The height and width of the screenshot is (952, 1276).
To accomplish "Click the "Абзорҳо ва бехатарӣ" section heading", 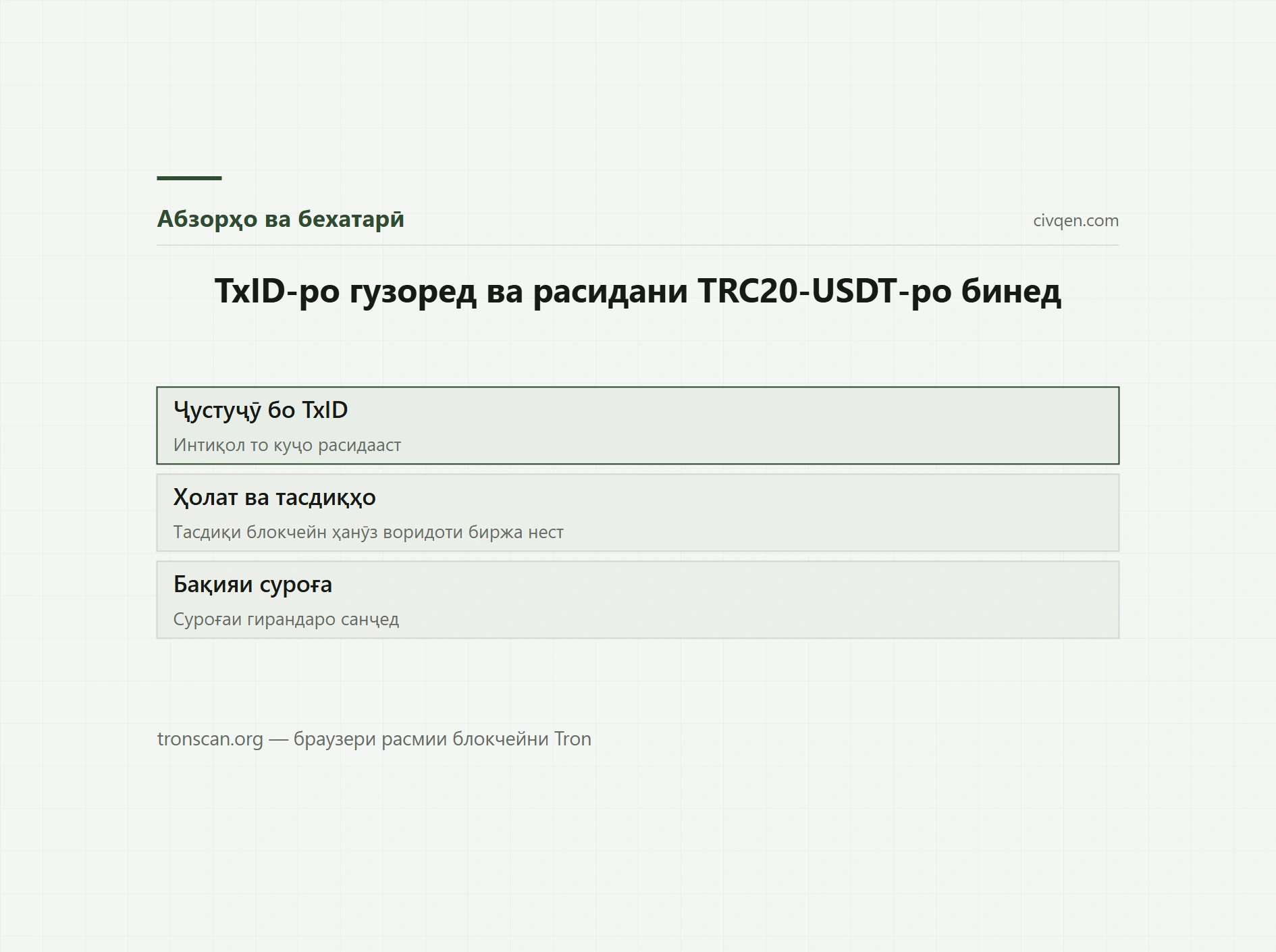I will coord(281,219).
